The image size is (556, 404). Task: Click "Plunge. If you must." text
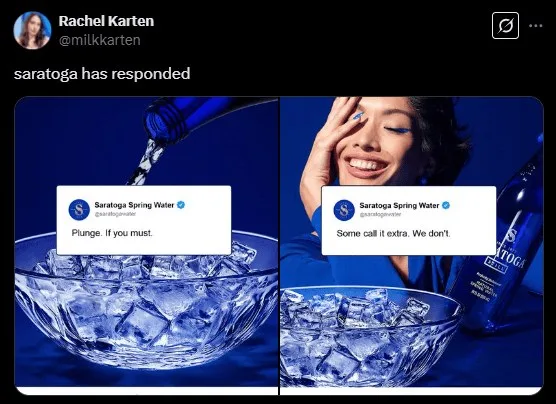point(112,233)
